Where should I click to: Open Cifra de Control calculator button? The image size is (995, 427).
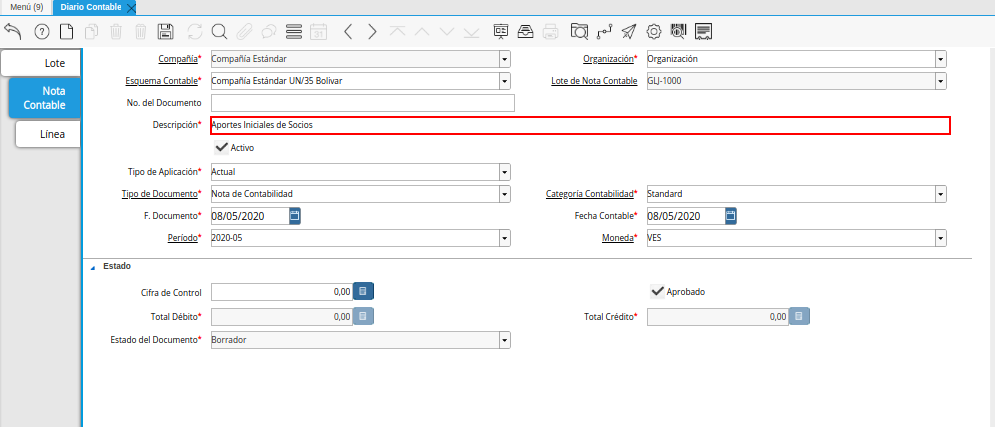tap(363, 291)
